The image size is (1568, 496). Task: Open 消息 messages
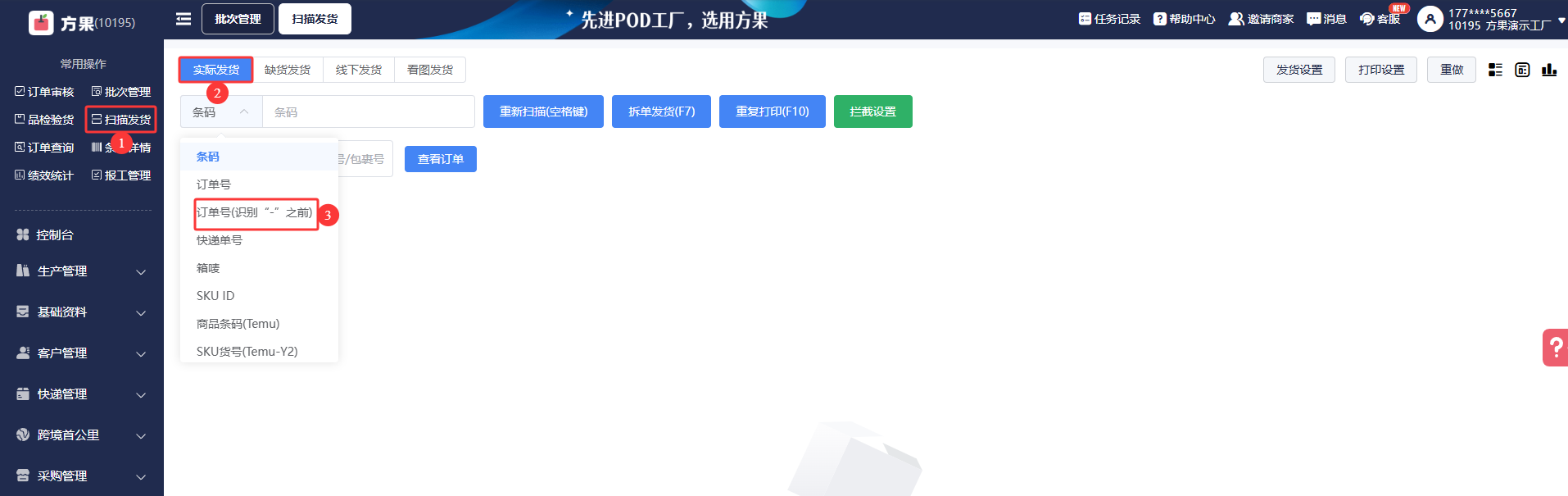tap(1326, 19)
